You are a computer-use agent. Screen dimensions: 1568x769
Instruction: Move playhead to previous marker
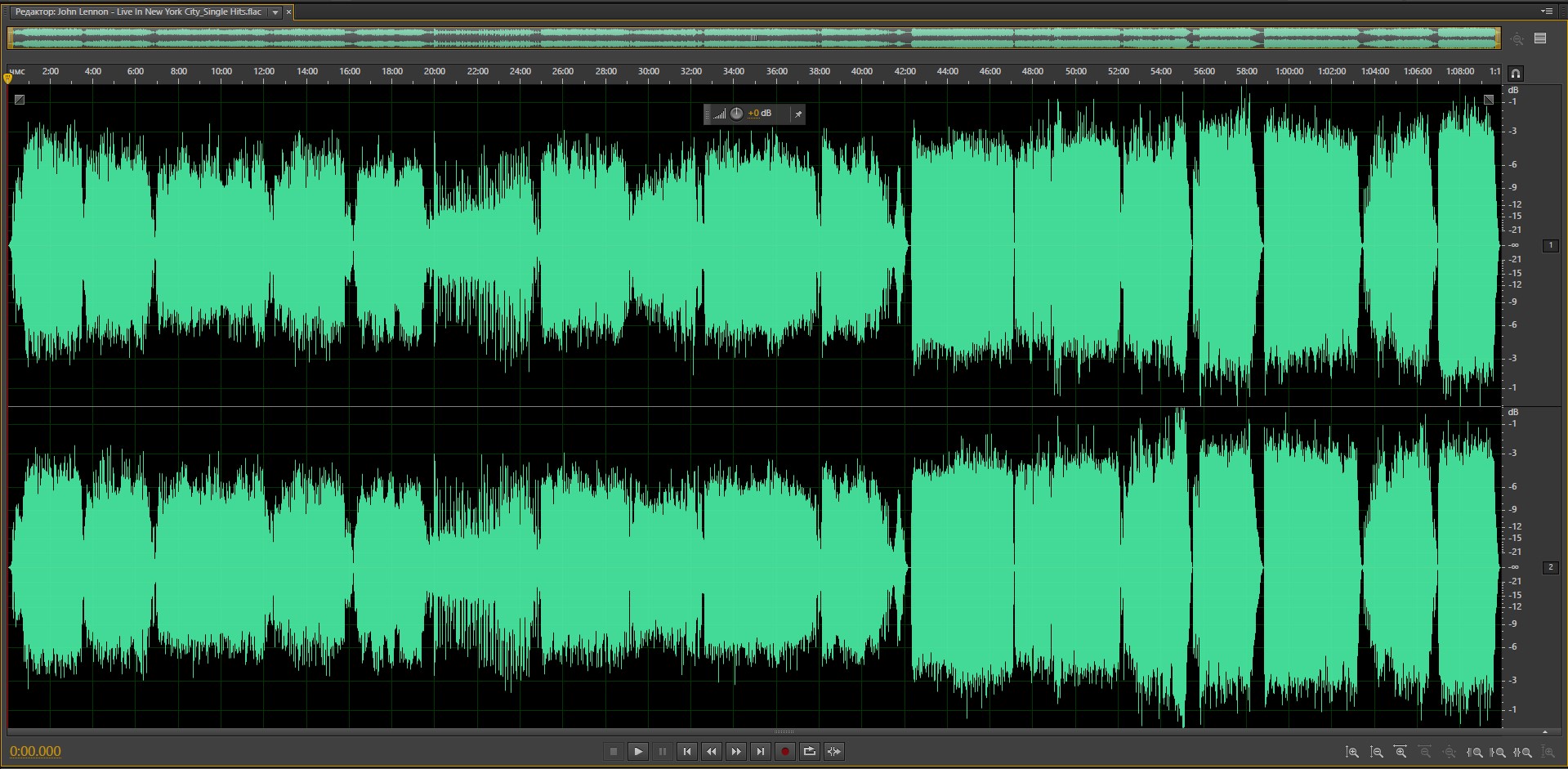point(687,751)
